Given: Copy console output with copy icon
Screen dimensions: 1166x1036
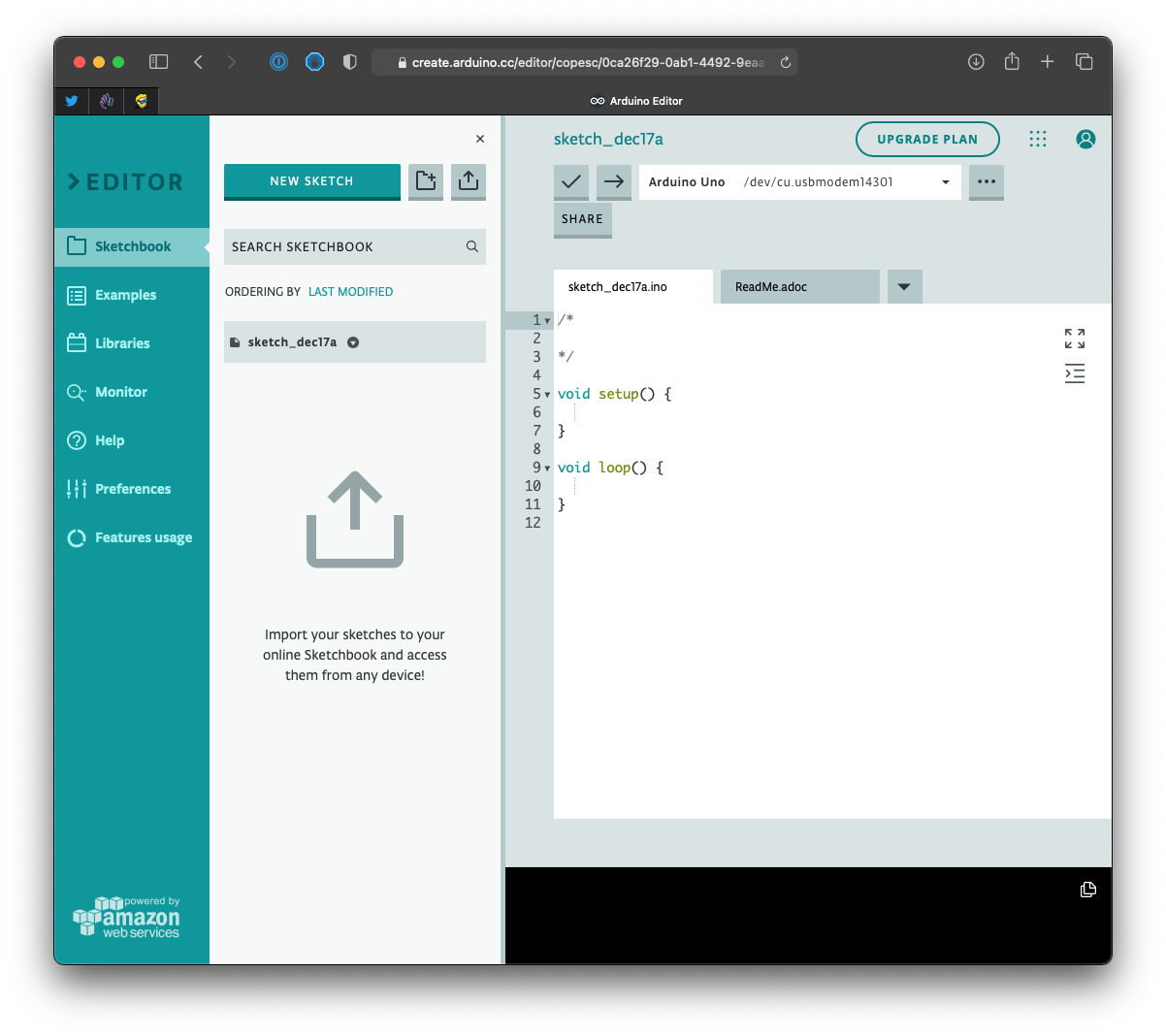Looking at the screenshot, I should coord(1087,890).
